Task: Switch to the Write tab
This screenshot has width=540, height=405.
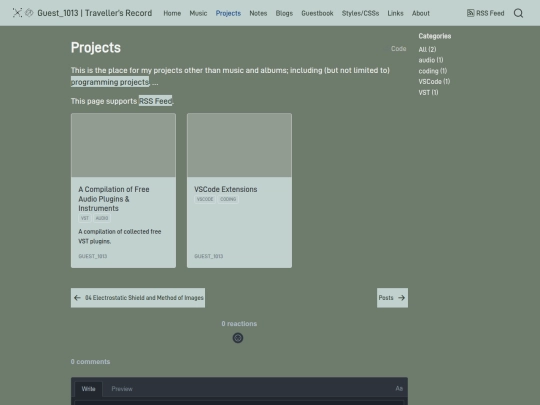Action: coord(89,389)
